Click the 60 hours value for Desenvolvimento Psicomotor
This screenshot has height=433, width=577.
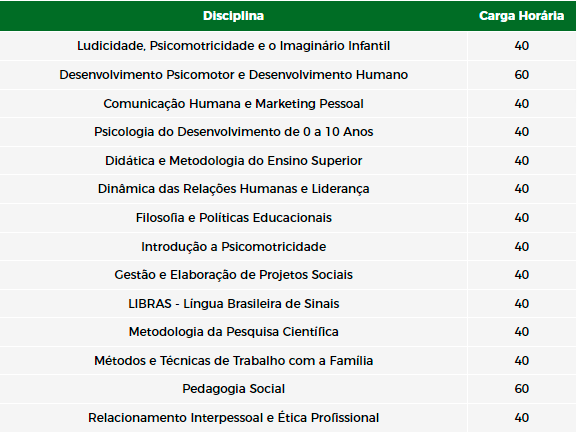521,75
